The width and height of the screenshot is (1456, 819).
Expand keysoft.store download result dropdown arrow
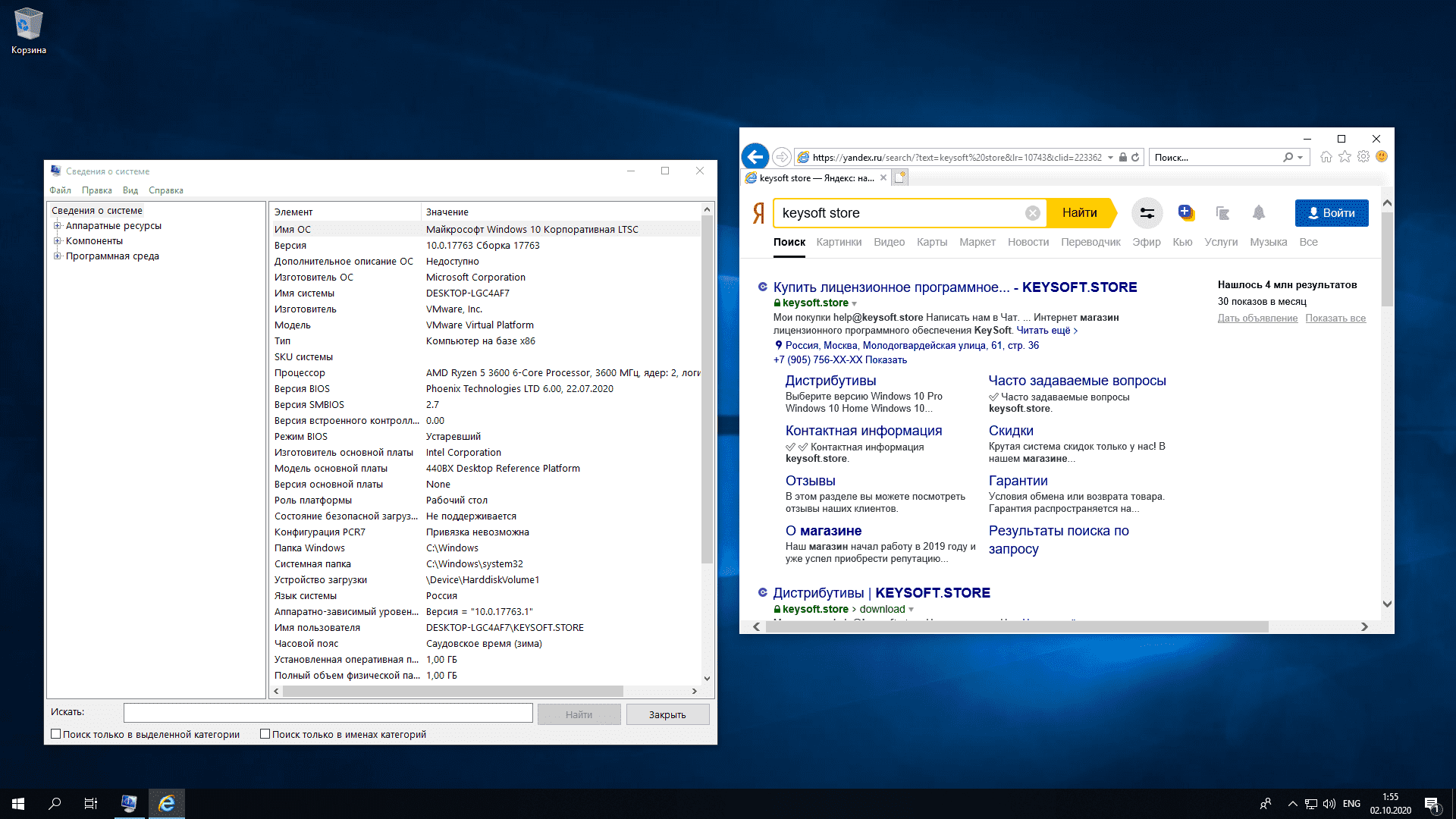(x=911, y=610)
